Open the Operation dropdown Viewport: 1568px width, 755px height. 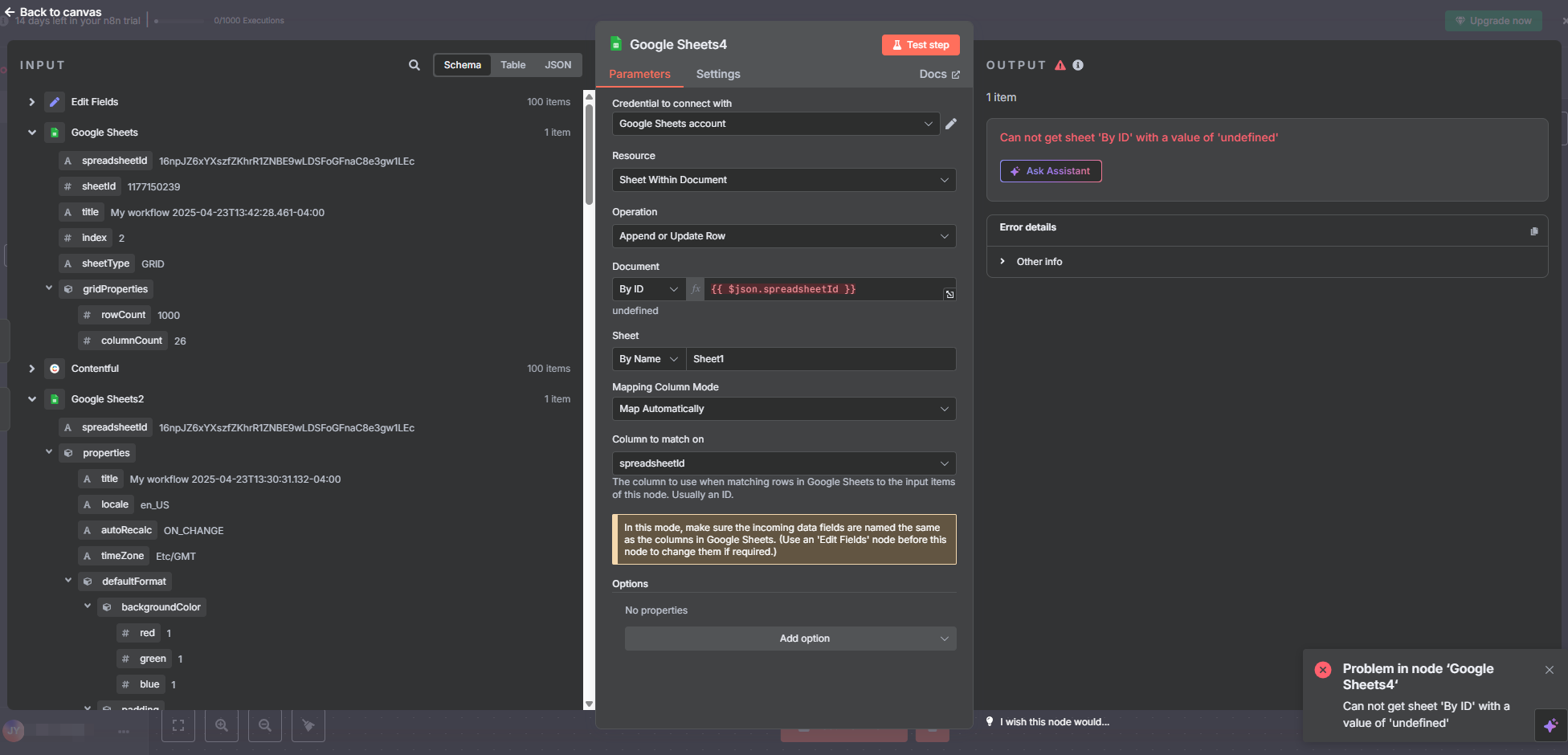(x=784, y=236)
